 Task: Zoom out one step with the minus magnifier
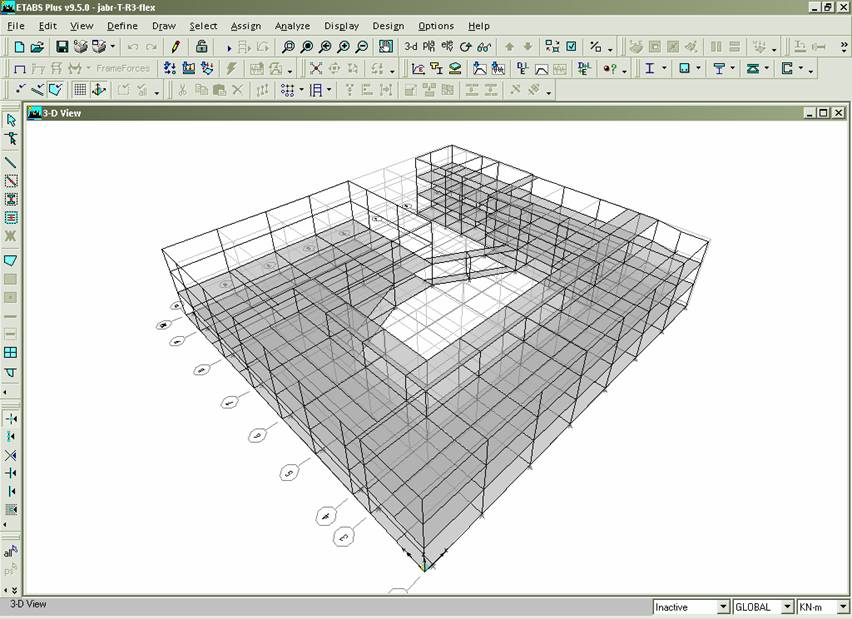(x=362, y=47)
